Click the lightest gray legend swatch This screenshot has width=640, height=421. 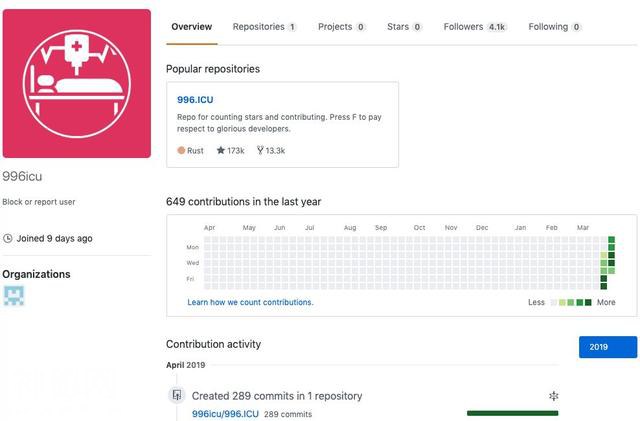click(x=553, y=303)
